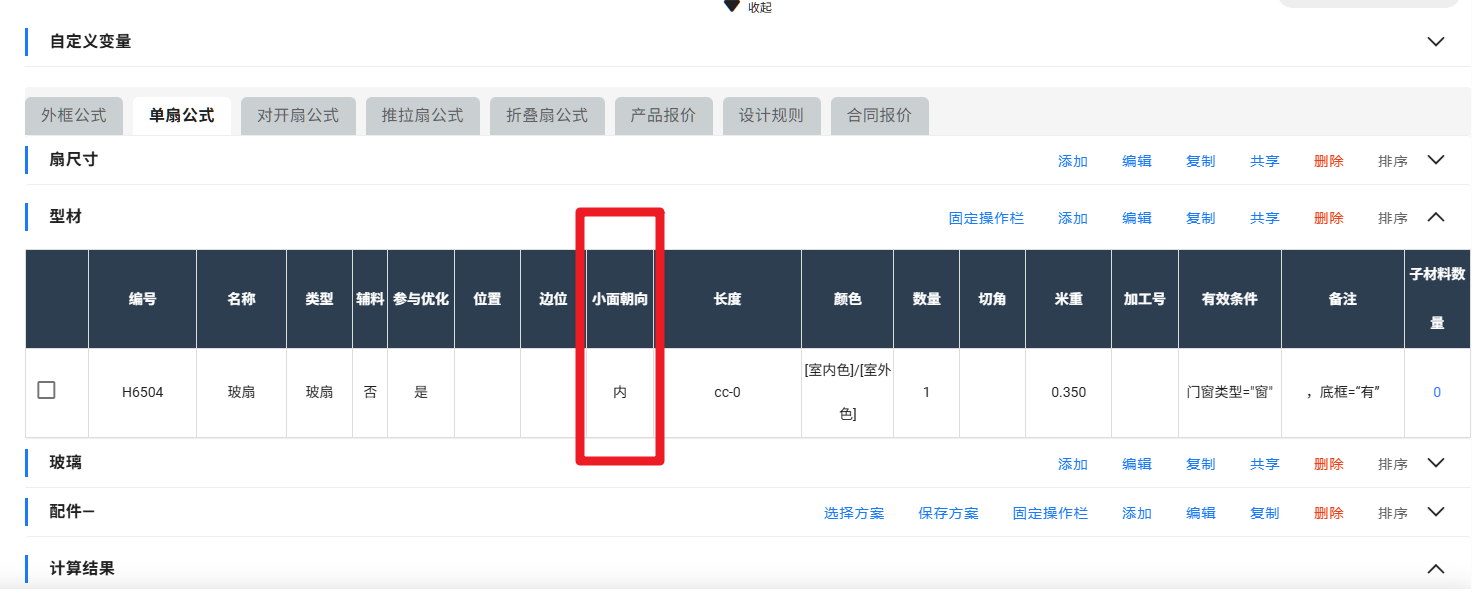The height and width of the screenshot is (592, 1472).
Task: Expand the 玻璃 section chevron
Action: (x=1436, y=463)
